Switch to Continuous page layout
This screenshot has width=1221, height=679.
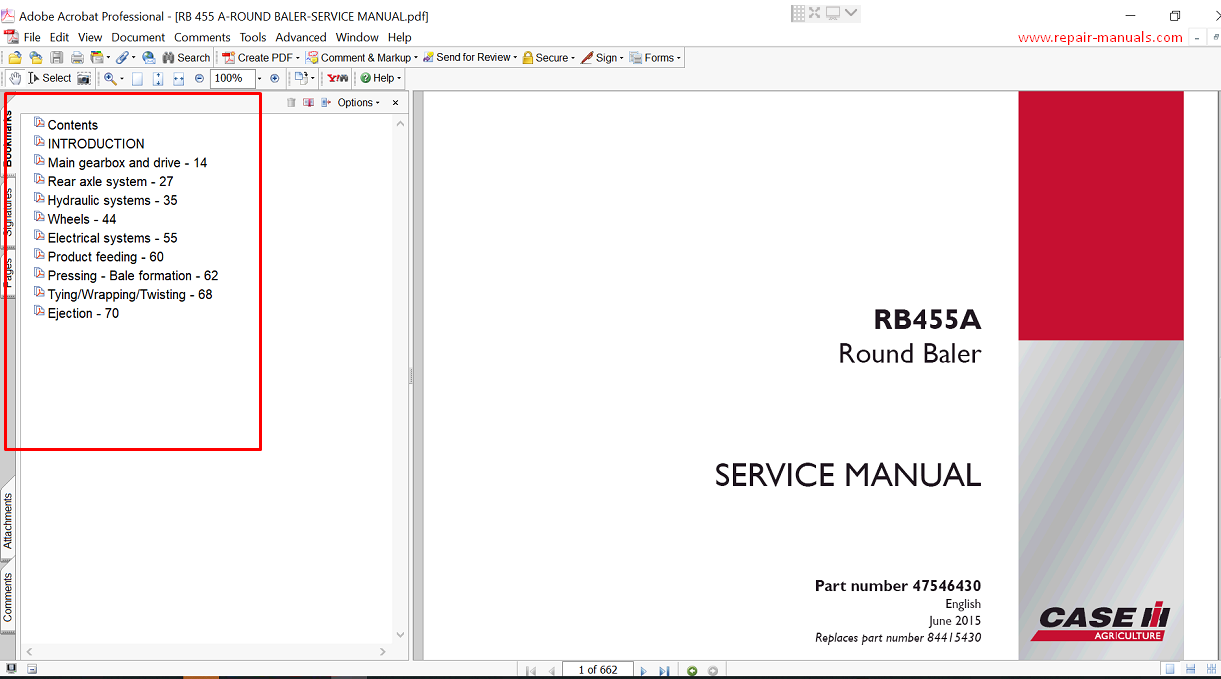point(1190,669)
